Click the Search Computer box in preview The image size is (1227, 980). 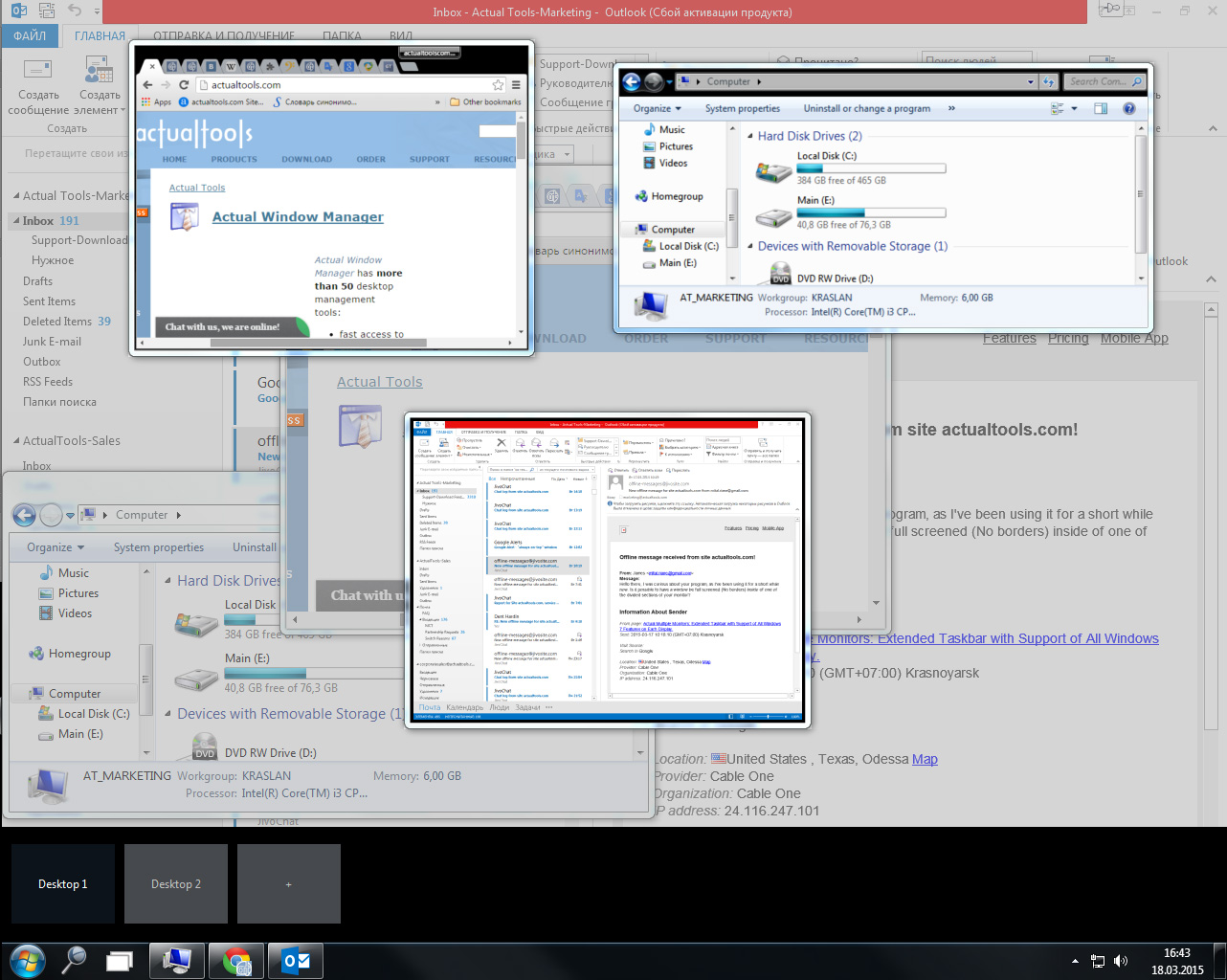click(1104, 81)
